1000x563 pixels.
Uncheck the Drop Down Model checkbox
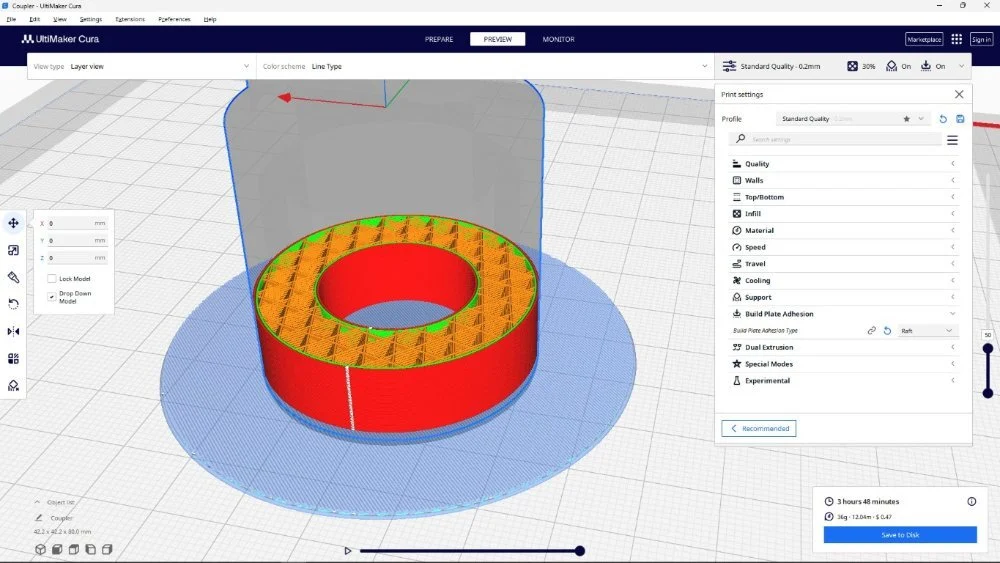click(52, 296)
